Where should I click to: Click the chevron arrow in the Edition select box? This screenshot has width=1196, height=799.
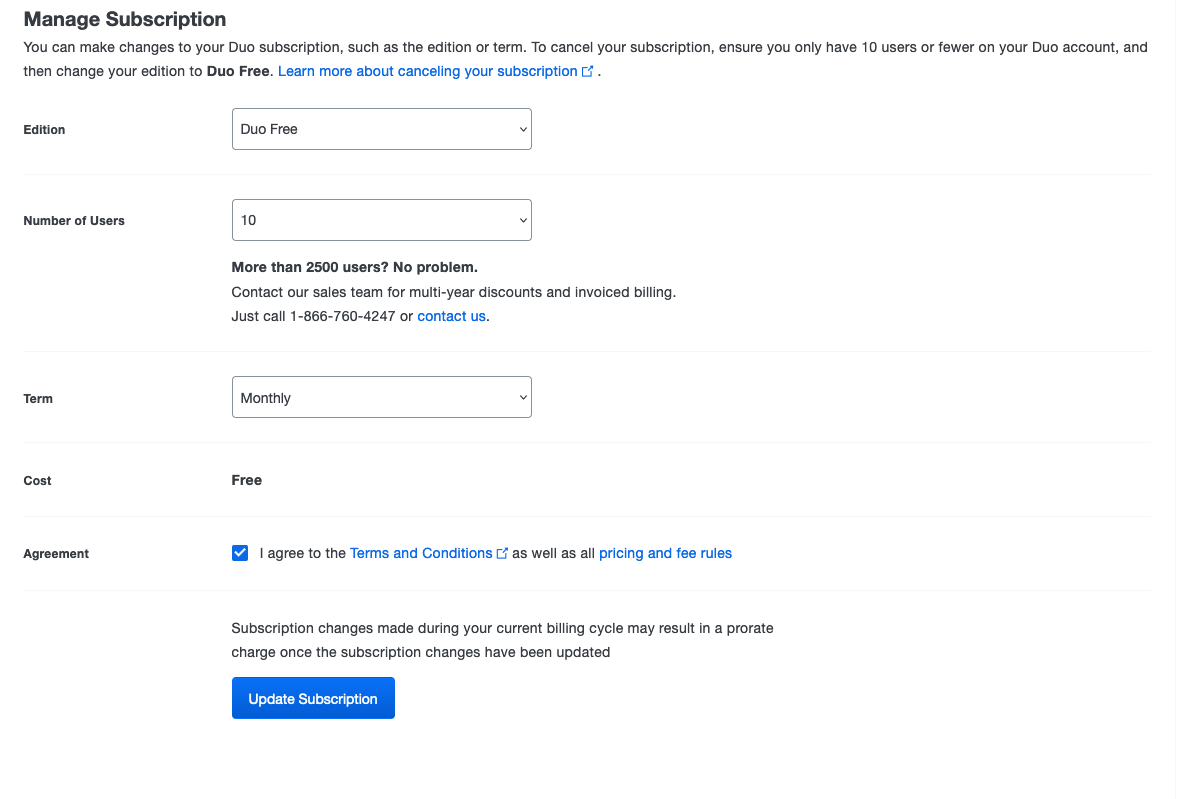(522, 129)
